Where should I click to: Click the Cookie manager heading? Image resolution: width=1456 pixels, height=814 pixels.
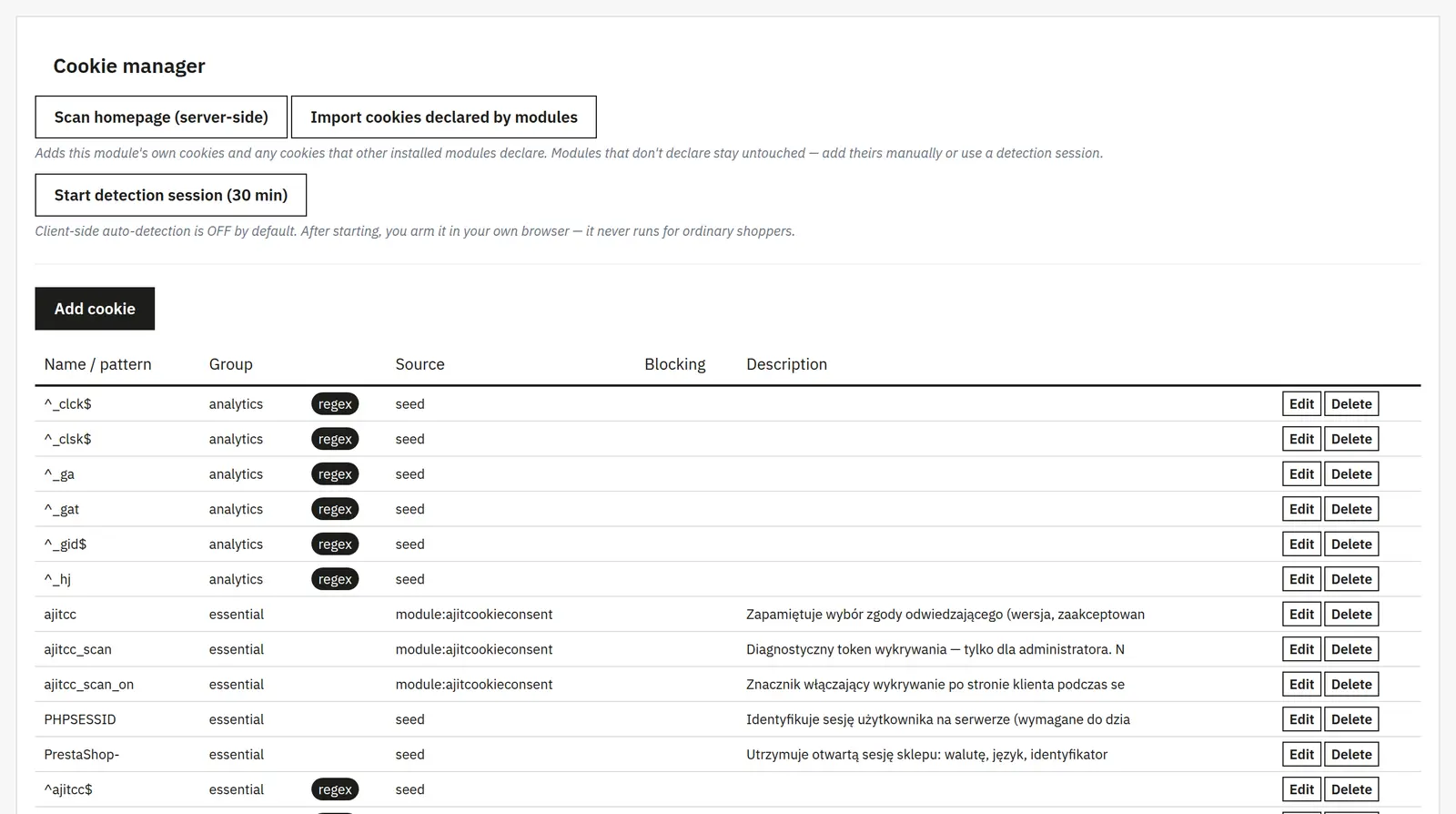pyautogui.click(x=129, y=66)
